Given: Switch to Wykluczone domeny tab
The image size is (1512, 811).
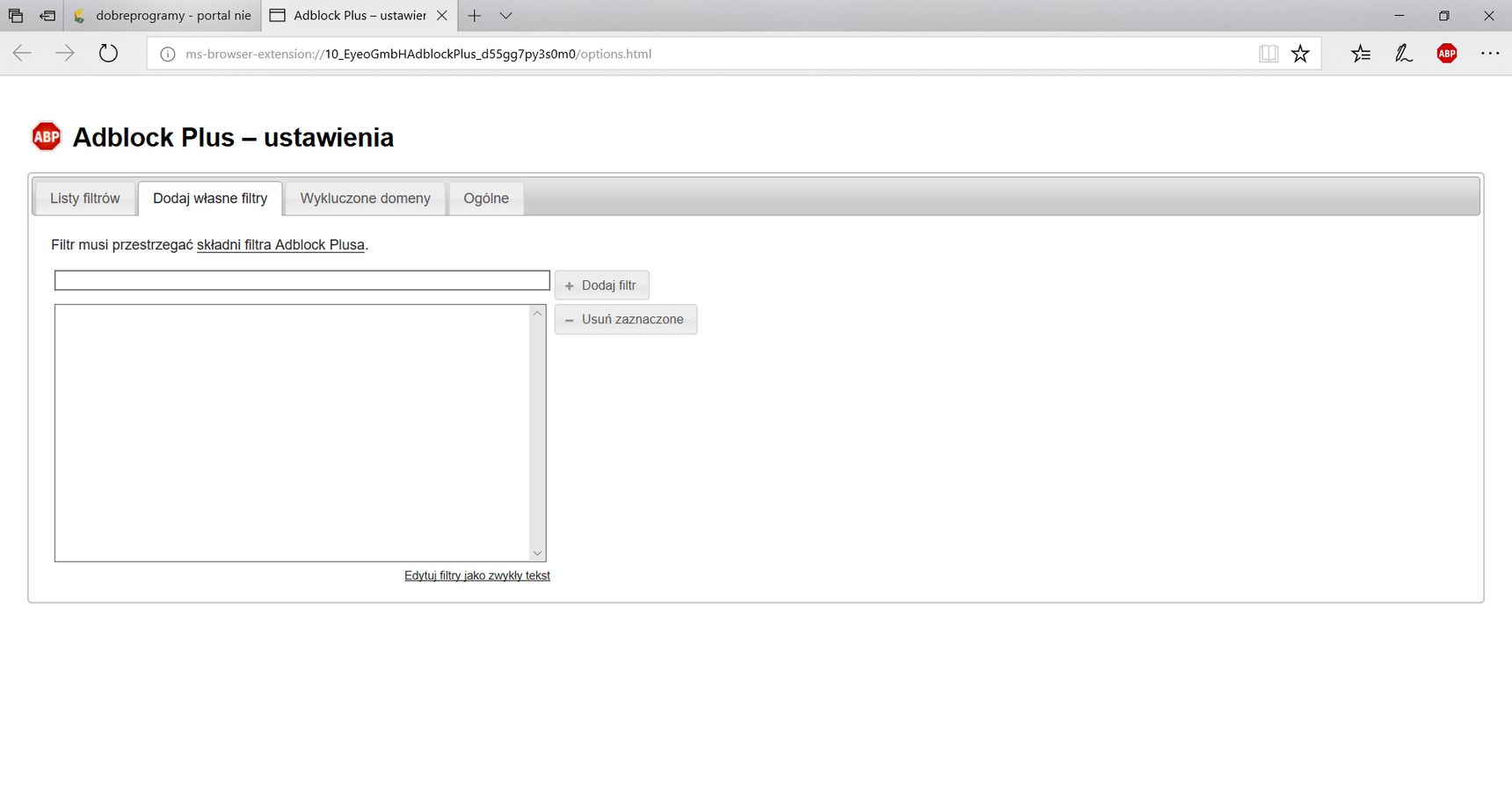Looking at the screenshot, I should pyautogui.click(x=365, y=199).
